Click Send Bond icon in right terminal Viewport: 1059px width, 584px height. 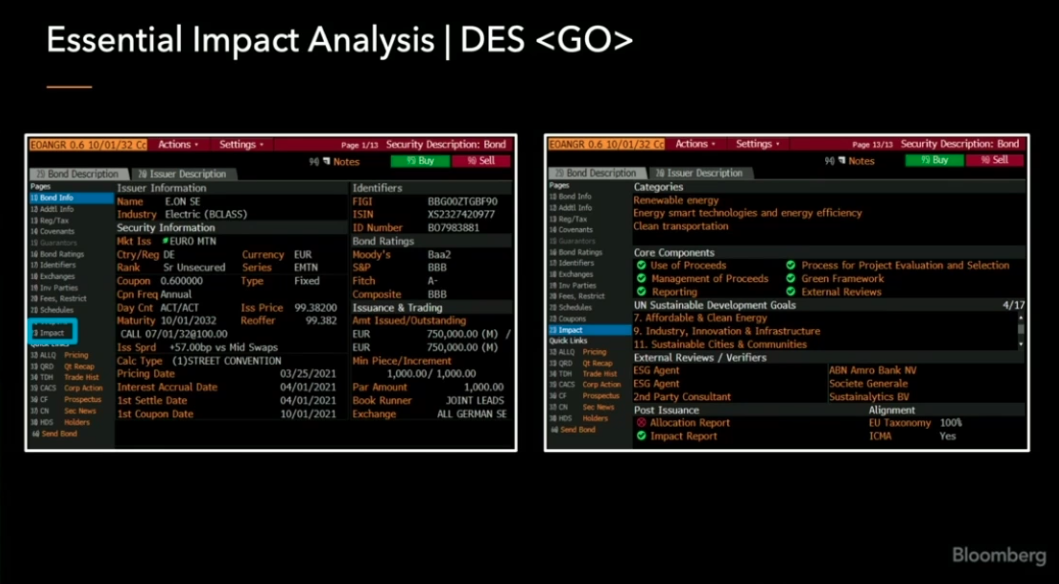554,429
